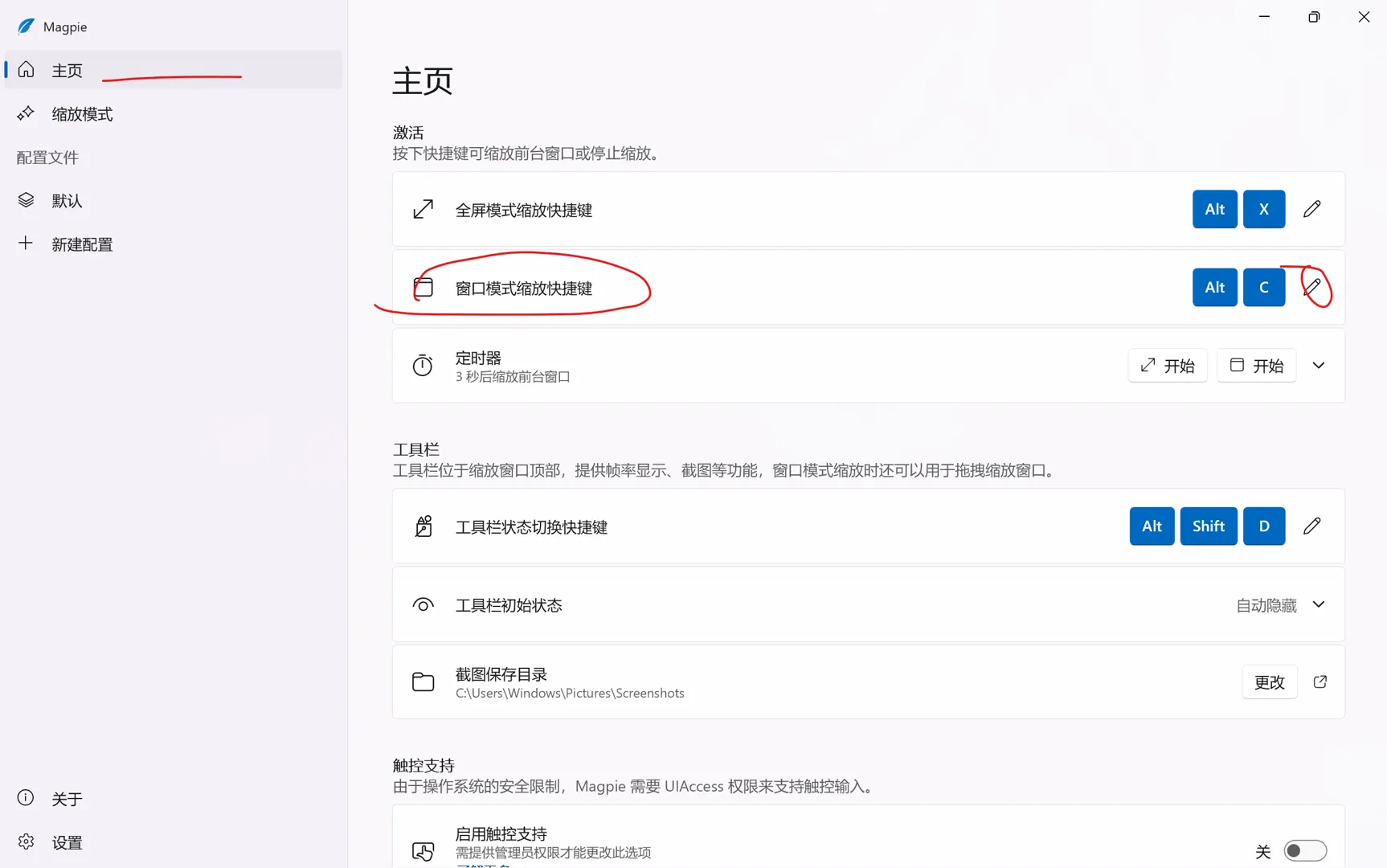This screenshot has width=1387, height=868.
Task: Click the info icon beside 关于 in the sidebar
Action: click(27, 797)
